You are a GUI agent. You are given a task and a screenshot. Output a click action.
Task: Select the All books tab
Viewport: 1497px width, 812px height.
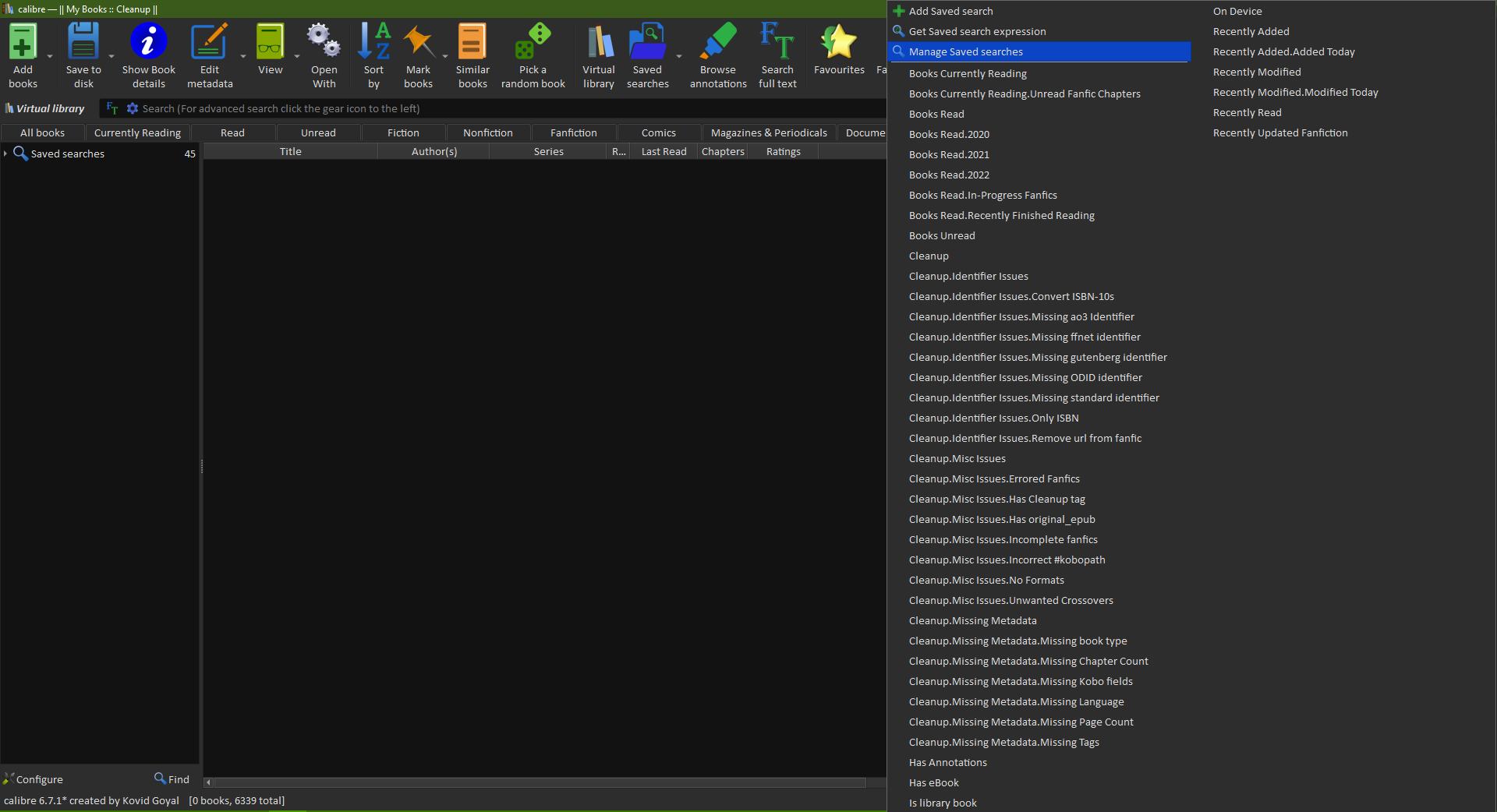pos(43,132)
